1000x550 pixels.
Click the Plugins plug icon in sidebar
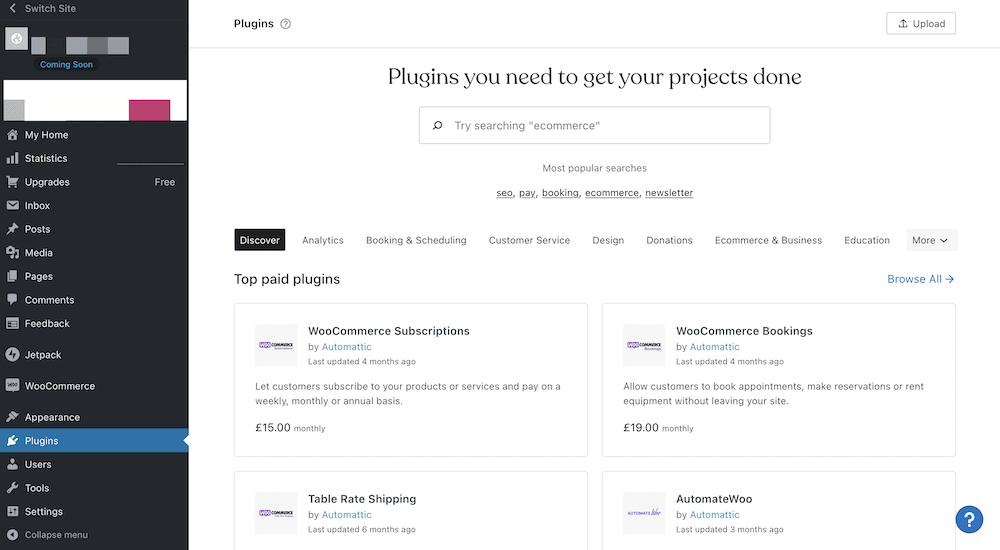pyautogui.click(x=12, y=441)
